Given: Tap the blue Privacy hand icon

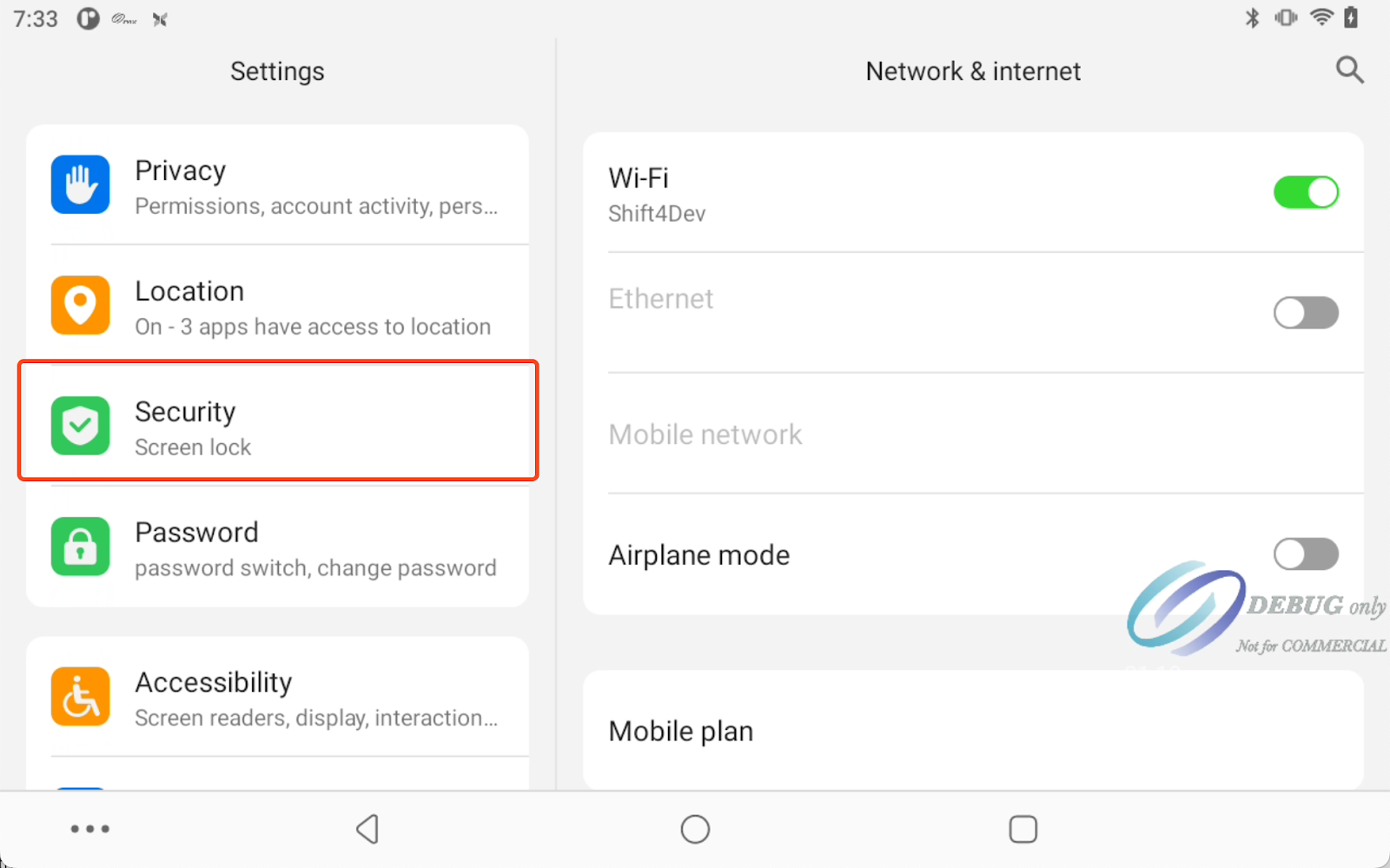Looking at the screenshot, I should coord(80,185).
